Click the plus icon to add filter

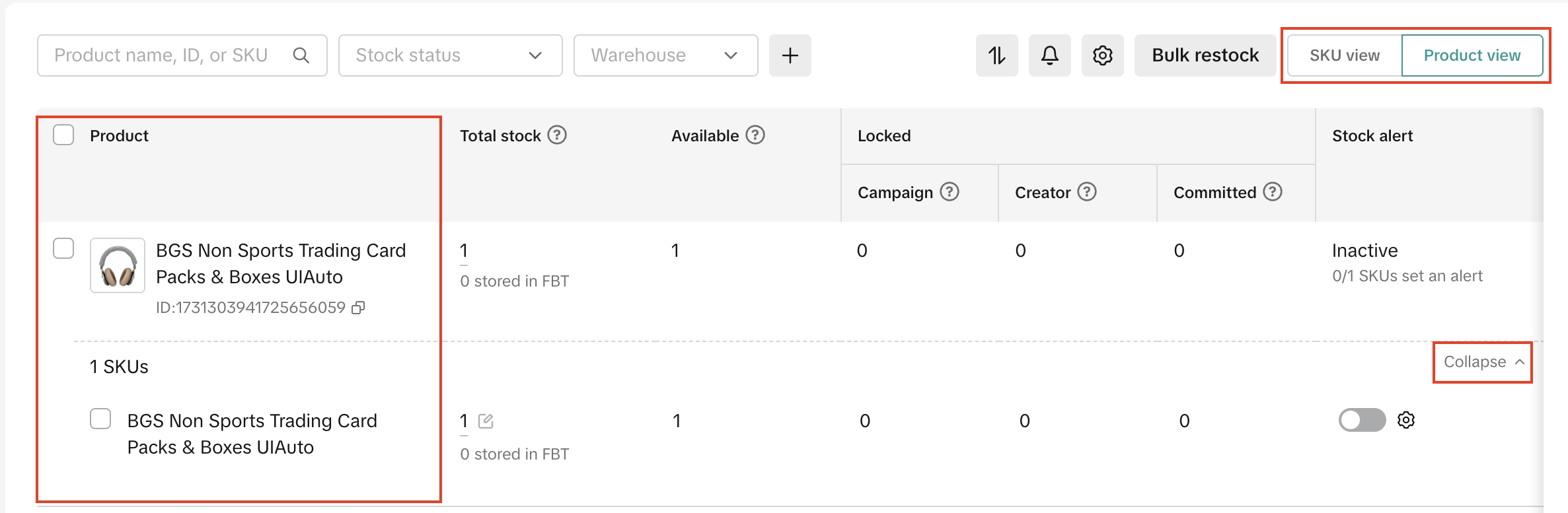790,55
